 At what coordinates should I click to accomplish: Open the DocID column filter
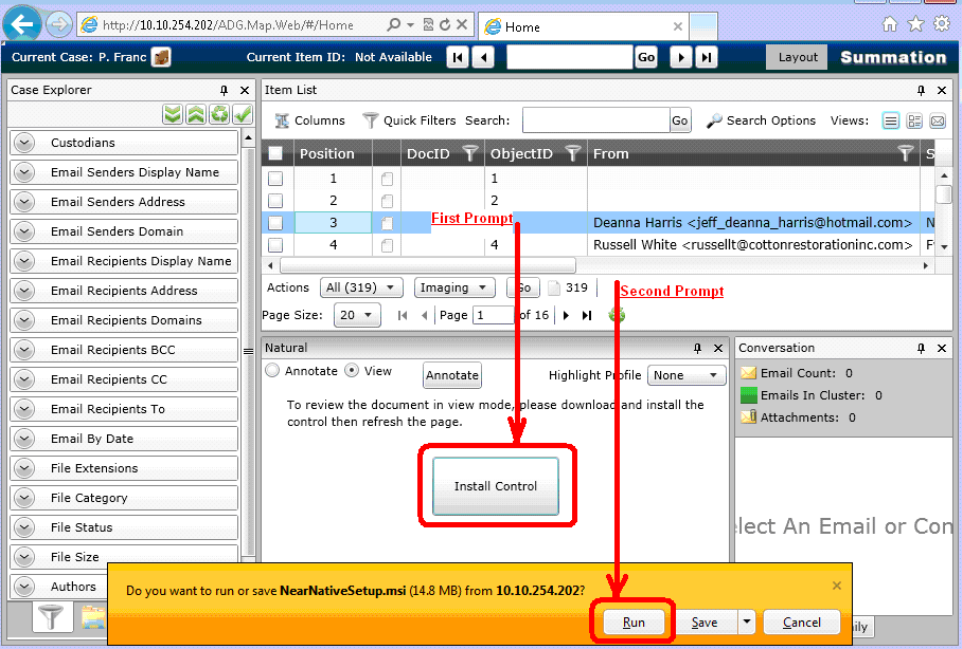(470, 153)
